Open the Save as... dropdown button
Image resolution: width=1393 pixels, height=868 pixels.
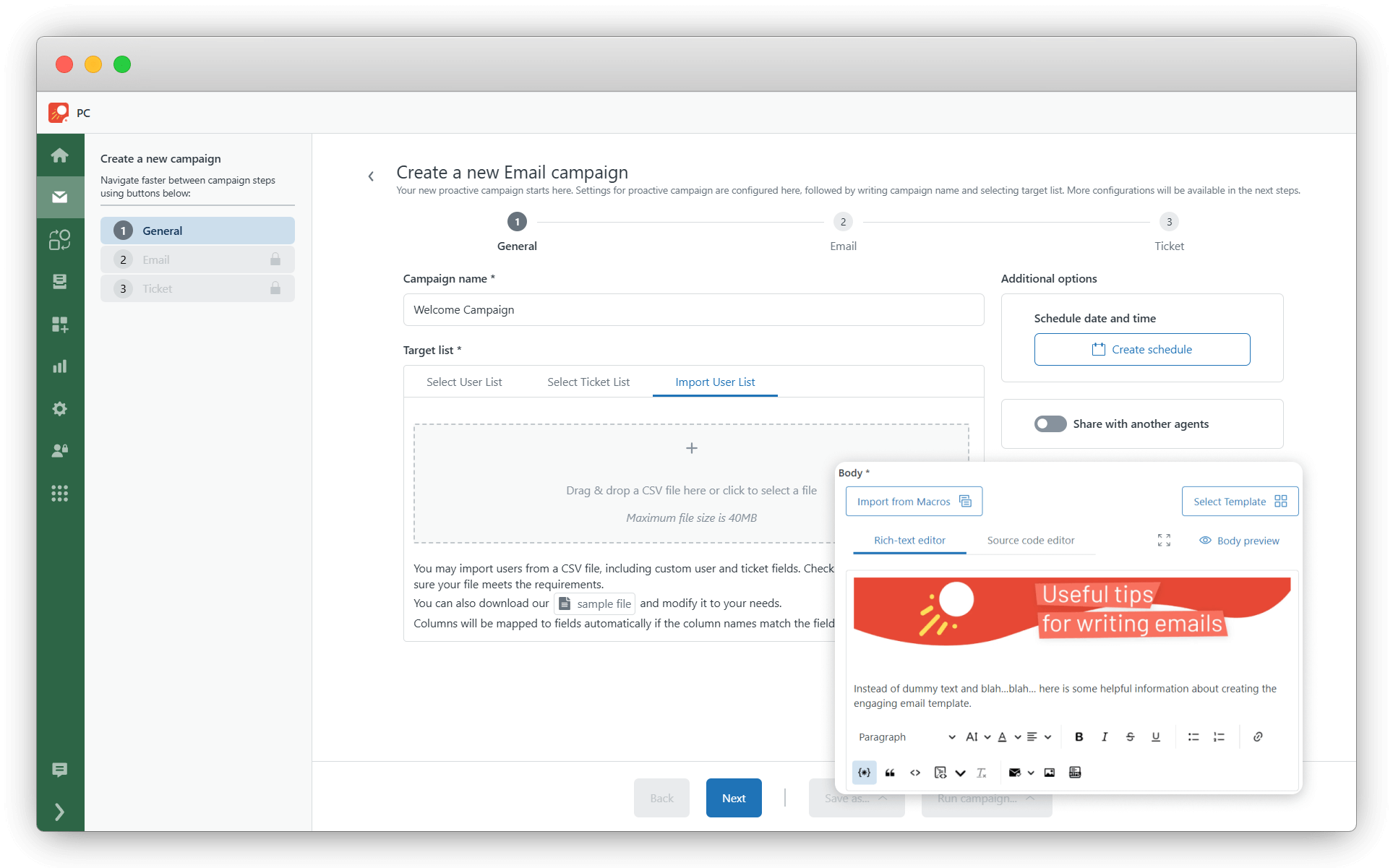[x=857, y=798]
